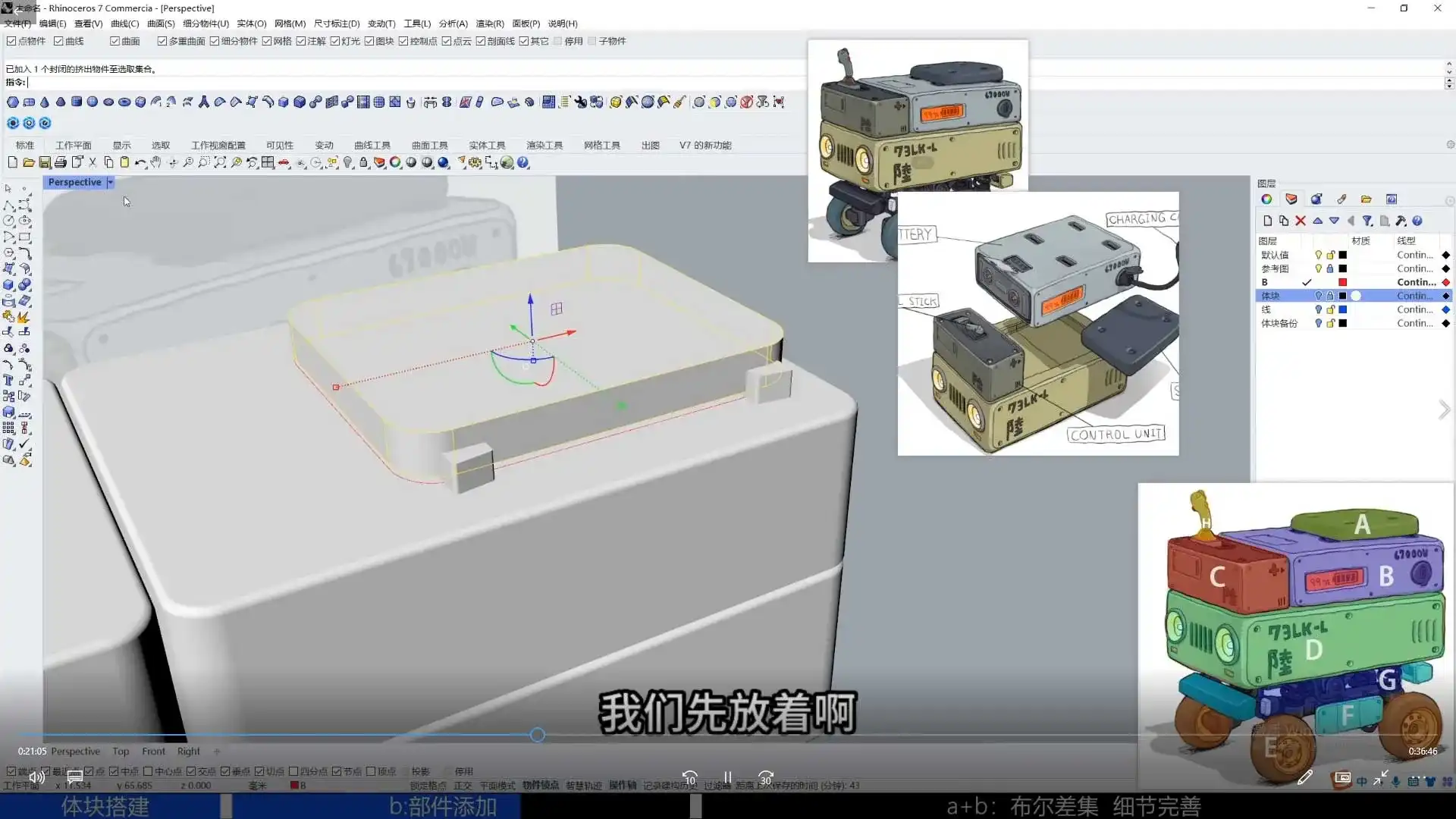Unlock the 体块 layer padlock
This screenshot has width=1456, height=819.
pos(1330,295)
